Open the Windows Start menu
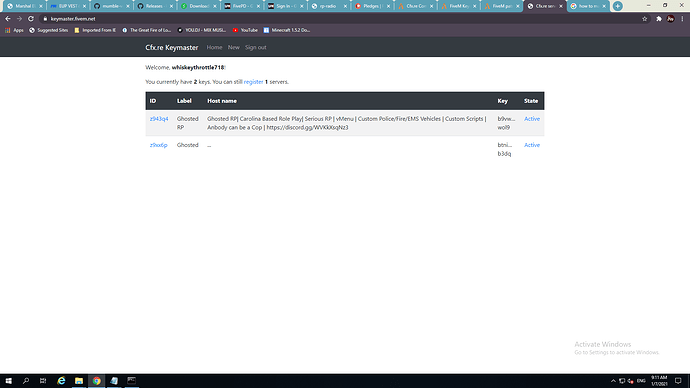Viewport: 690px width, 388px height. coord(8,381)
